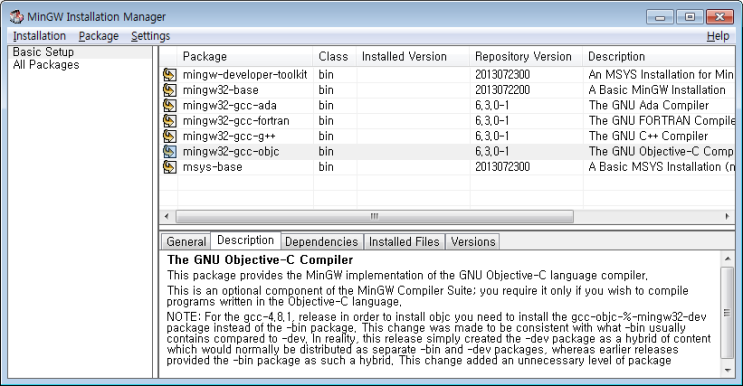Minimize the MinGW Installation Manager window
The height and width of the screenshot is (386, 743).
660,17
